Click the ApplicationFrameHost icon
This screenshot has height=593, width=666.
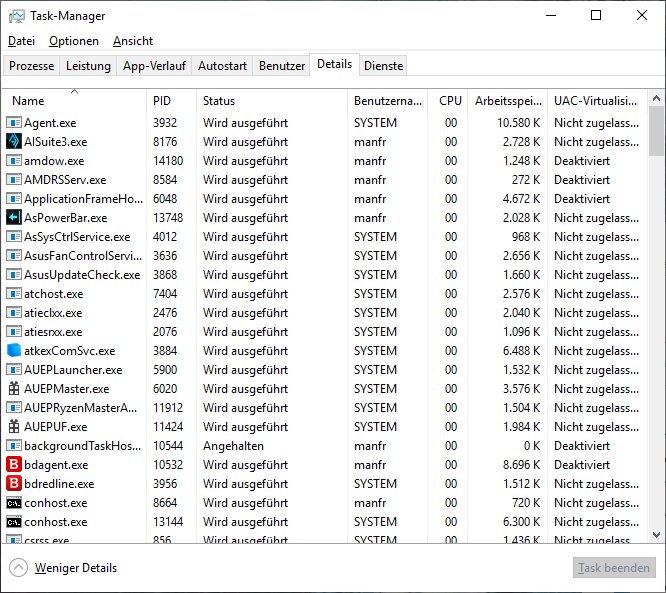pos(14,199)
